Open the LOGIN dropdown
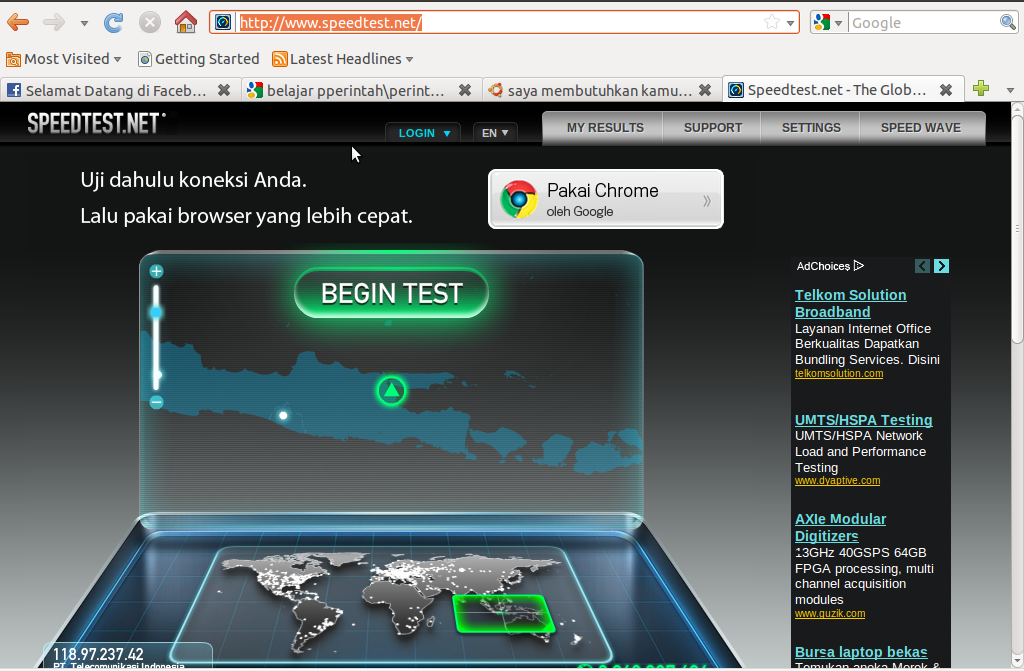Screen dimensions: 1024x671 (423, 133)
